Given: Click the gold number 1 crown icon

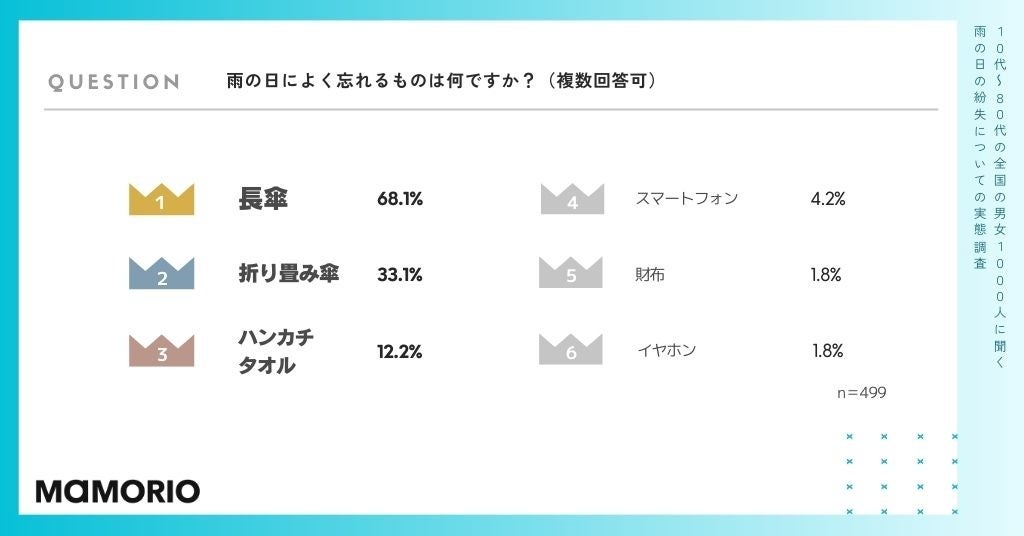Looking at the screenshot, I should (x=161, y=200).
